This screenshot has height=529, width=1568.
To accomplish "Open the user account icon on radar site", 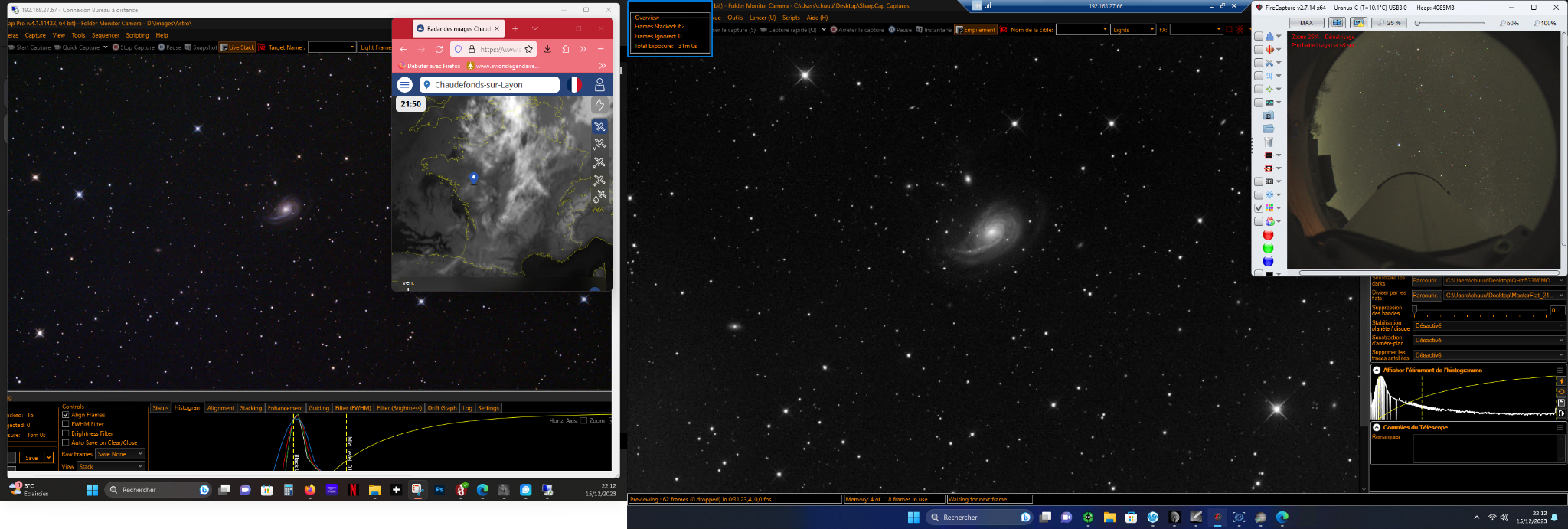I will click(599, 85).
